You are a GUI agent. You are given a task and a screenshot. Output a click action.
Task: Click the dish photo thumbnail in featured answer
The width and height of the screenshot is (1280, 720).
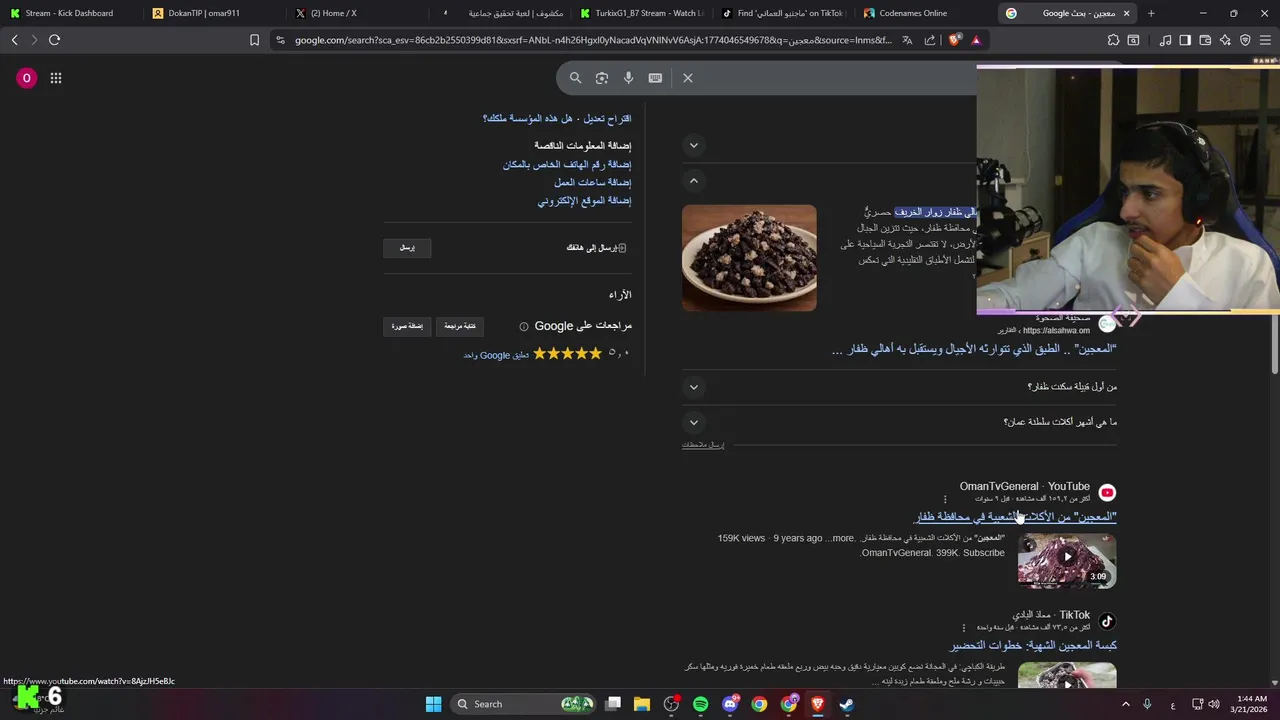tap(749, 258)
